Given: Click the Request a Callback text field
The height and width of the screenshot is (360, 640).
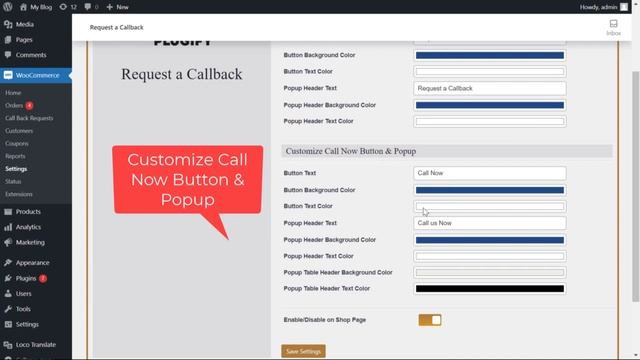Looking at the screenshot, I should click(490, 88).
